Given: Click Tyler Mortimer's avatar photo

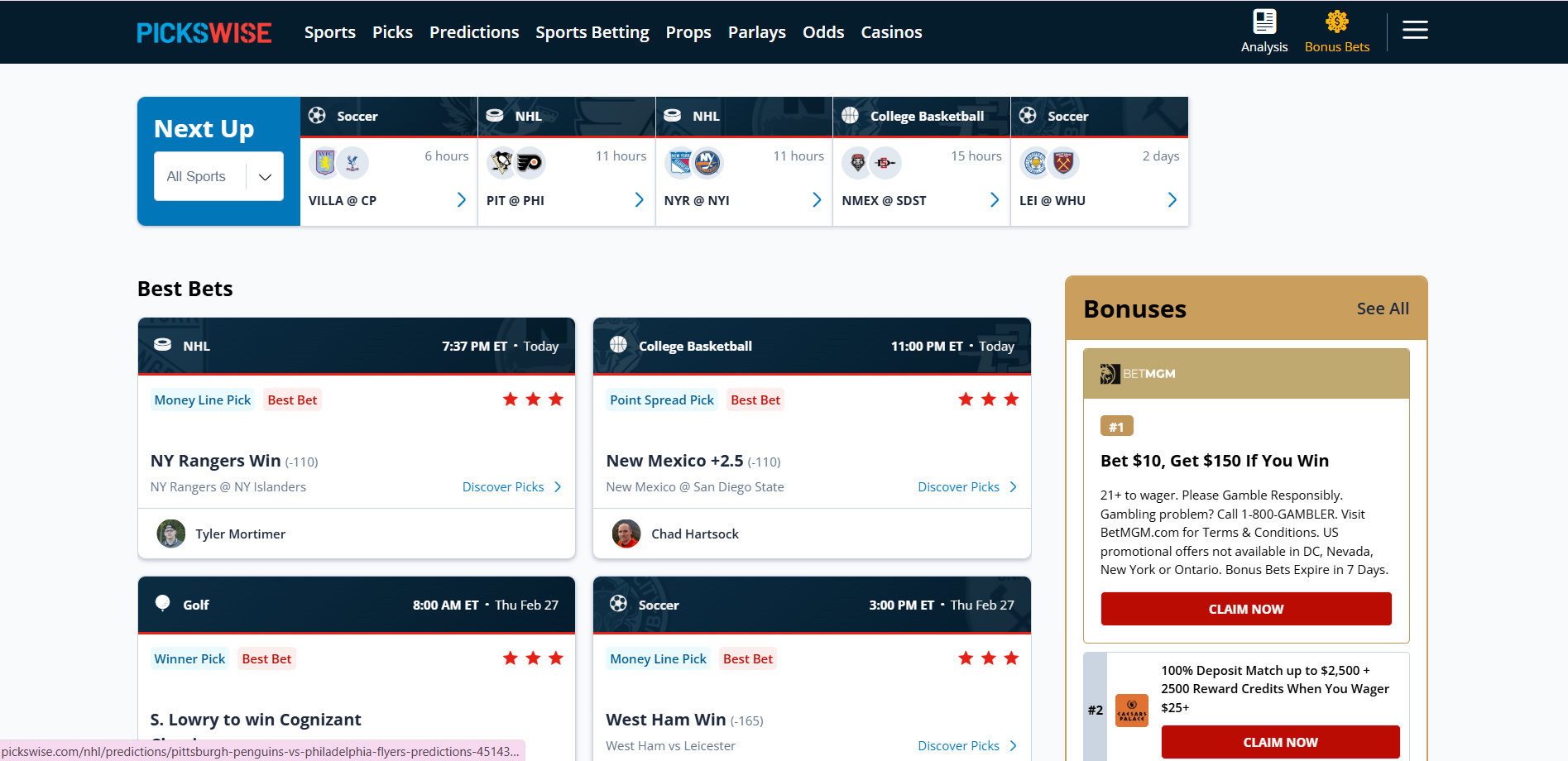Looking at the screenshot, I should [171, 534].
